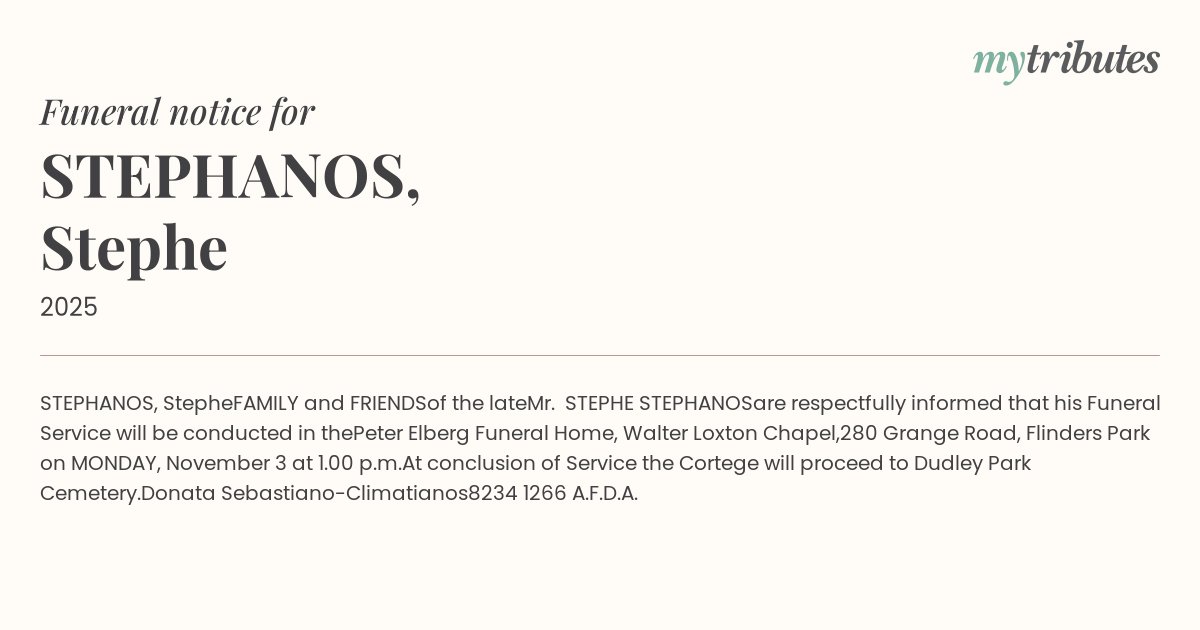Screen dimensions: 1200x630
Task: Click the uppercase STEPHE STEPHANOS name in paragraph
Action: click(x=659, y=403)
